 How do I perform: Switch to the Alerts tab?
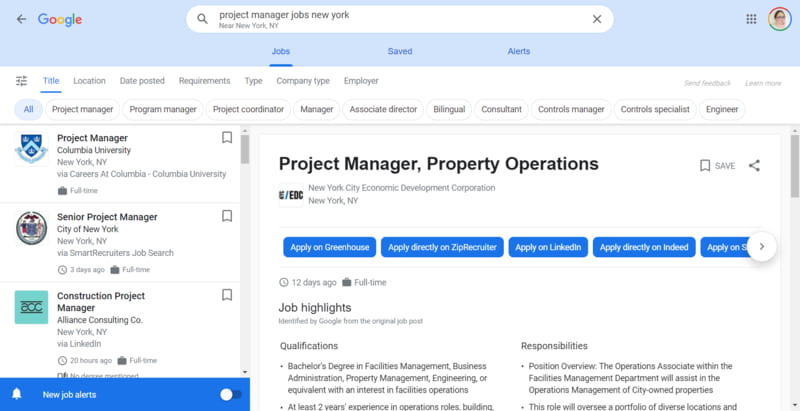coord(519,52)
